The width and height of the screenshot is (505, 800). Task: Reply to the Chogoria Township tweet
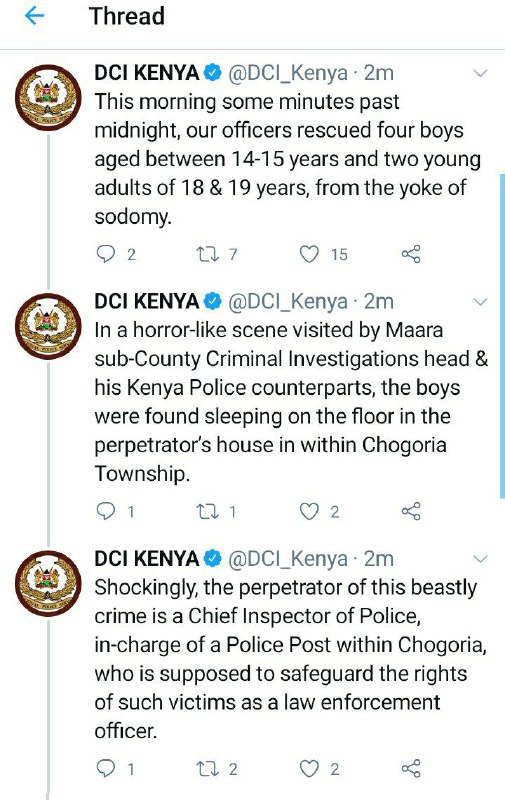click(x=106, y=511)
